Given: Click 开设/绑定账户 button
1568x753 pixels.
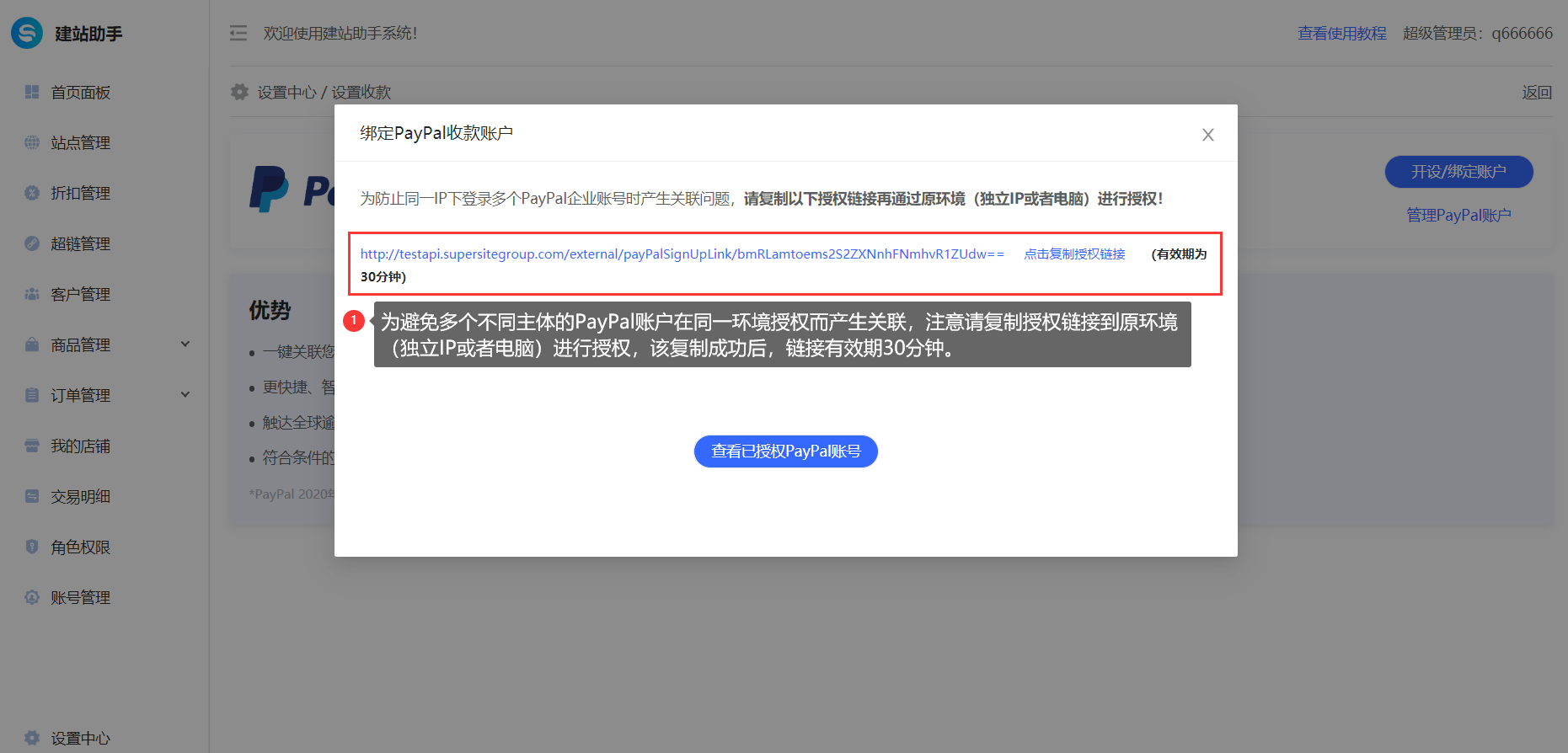Looking at the screenshot, I should (1458, 172).
